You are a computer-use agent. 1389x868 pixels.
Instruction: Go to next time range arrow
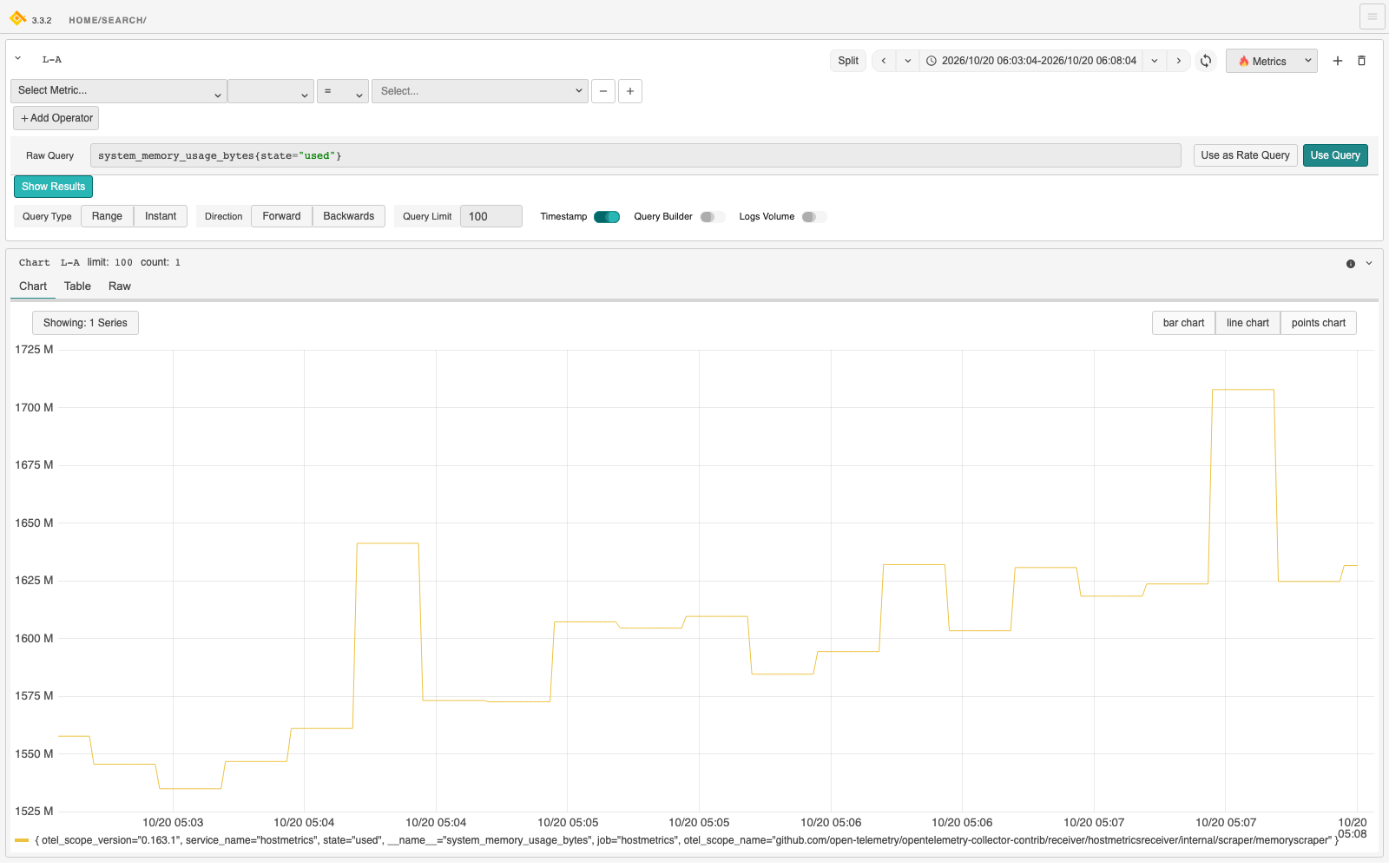[x=1178, y=61]
